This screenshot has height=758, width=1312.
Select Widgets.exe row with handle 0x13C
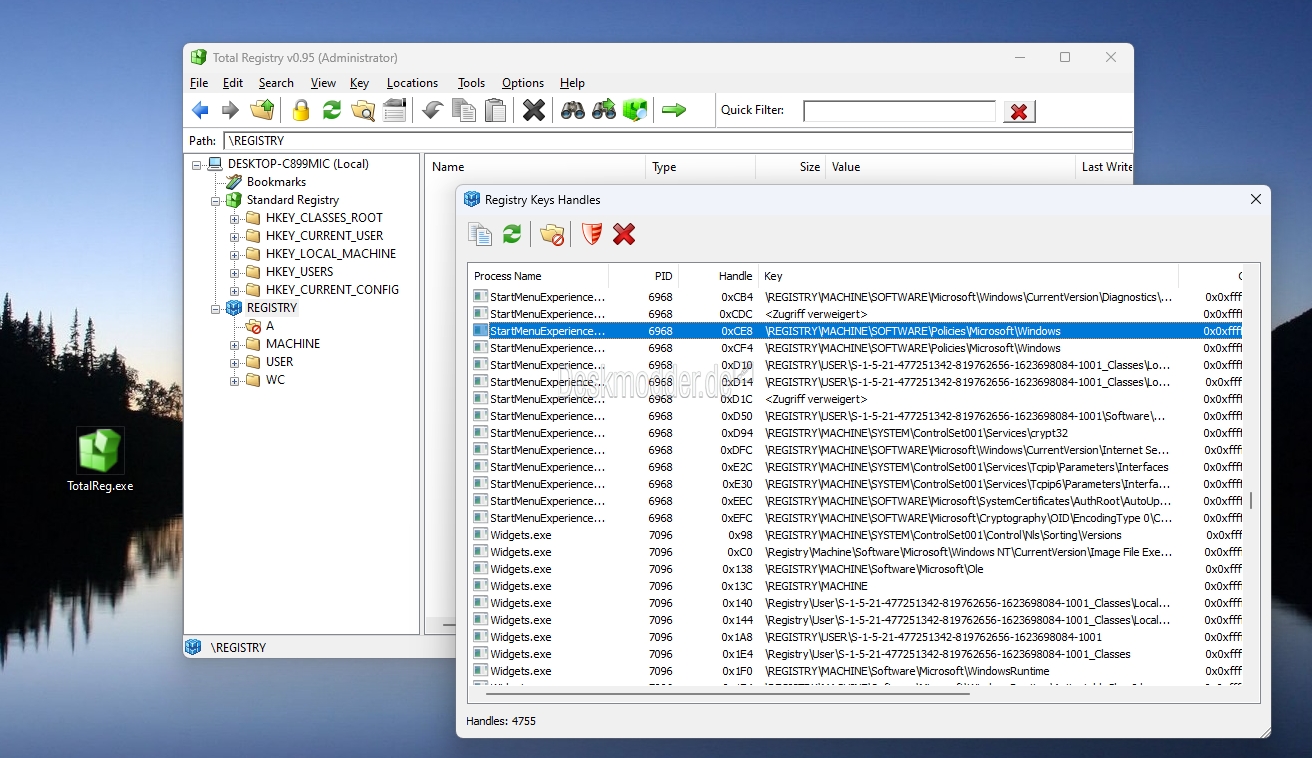[x=856, y=586]
